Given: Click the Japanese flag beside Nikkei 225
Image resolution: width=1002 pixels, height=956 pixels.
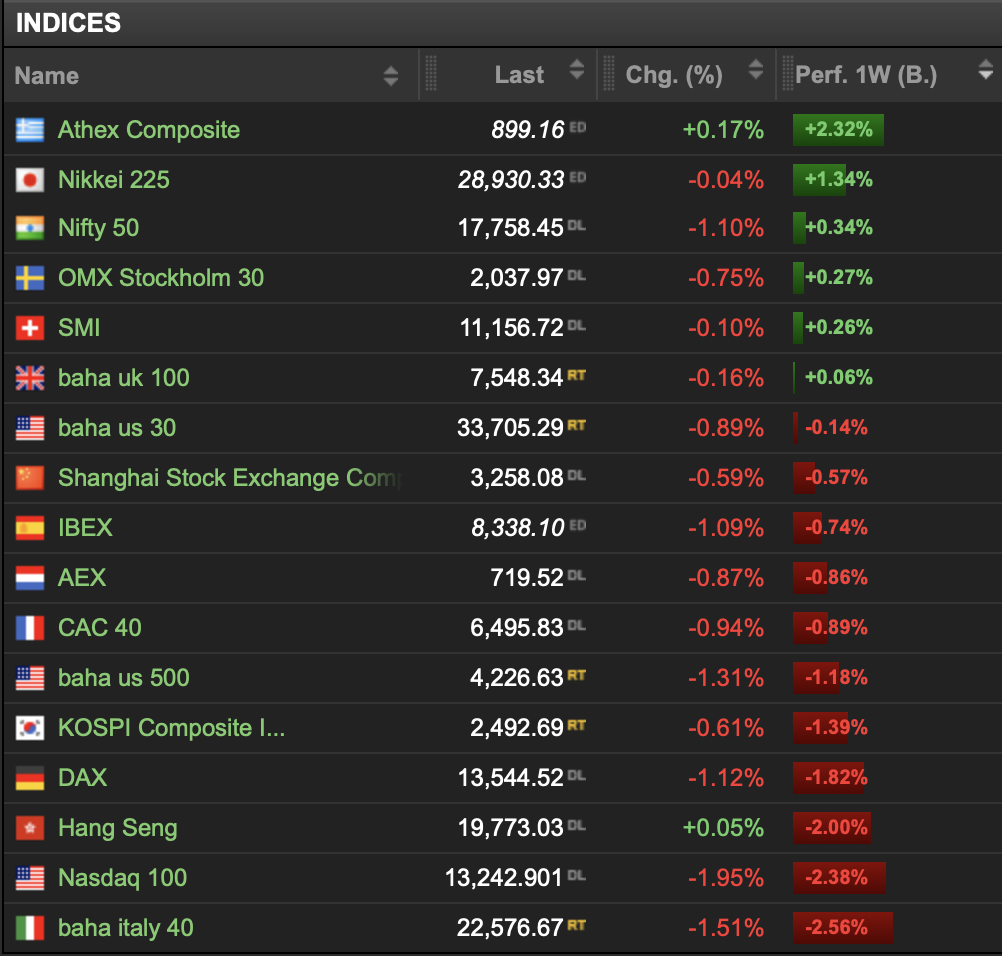Looking at the screenshot, I should point(30,180).
